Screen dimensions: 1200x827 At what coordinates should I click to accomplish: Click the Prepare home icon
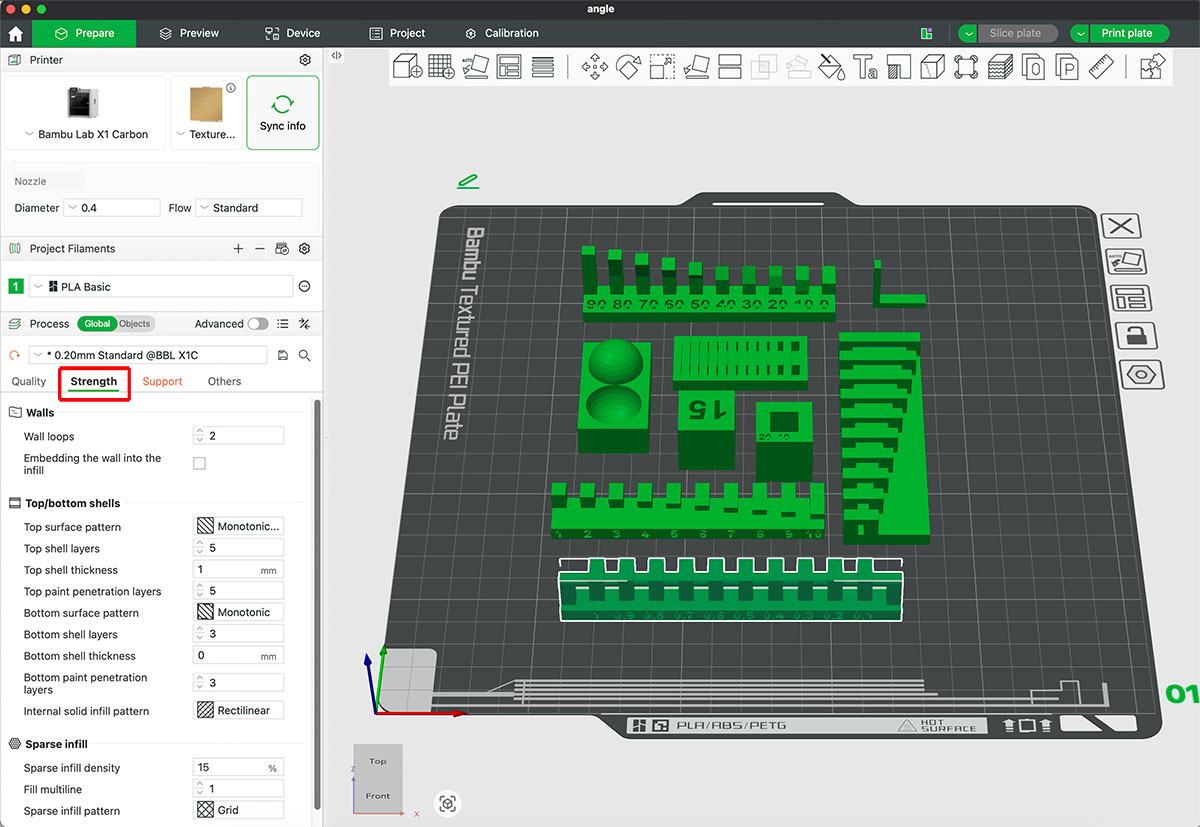point(15,33)
